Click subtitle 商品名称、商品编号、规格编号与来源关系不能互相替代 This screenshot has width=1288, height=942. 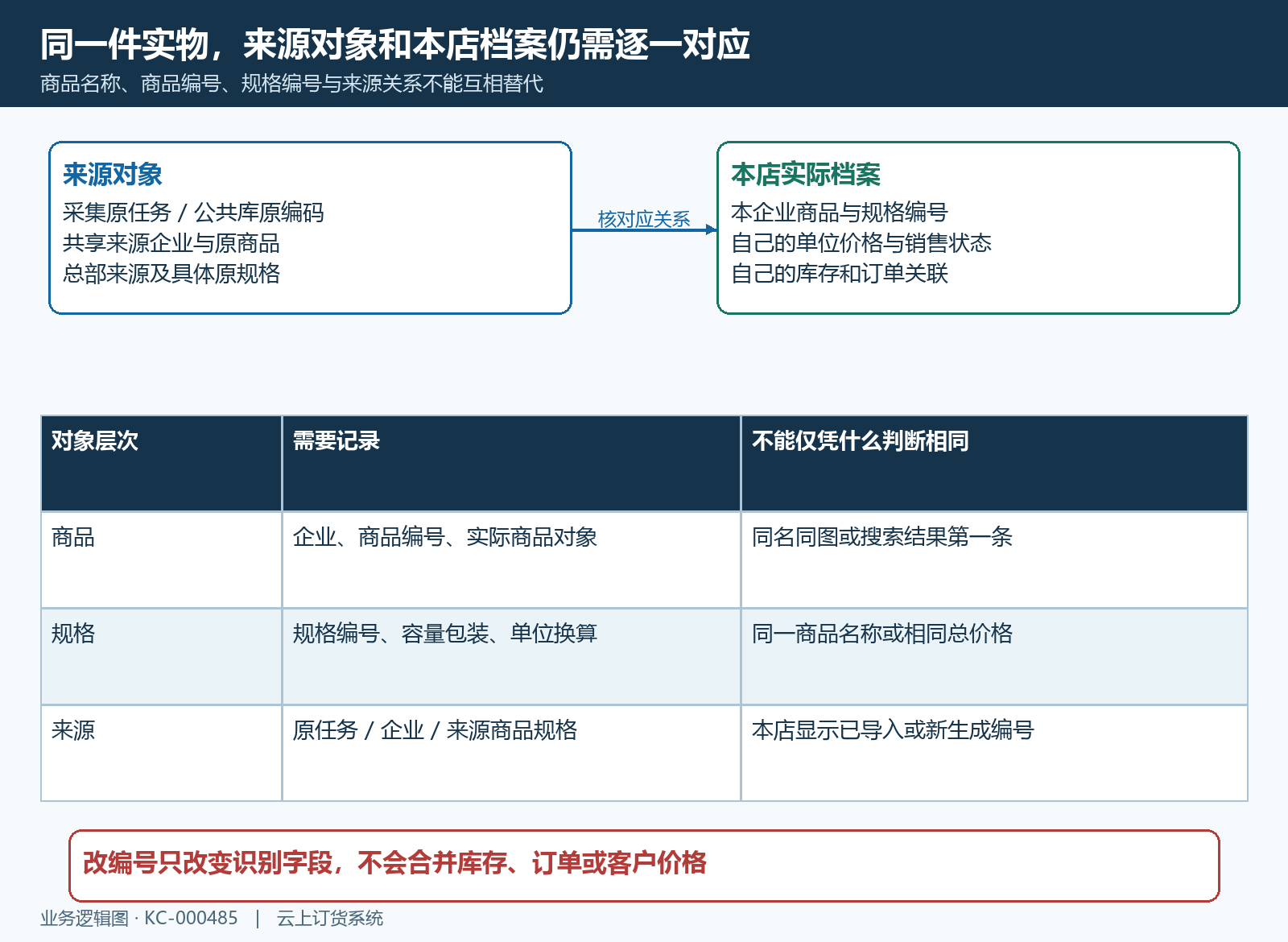(291, 84)
